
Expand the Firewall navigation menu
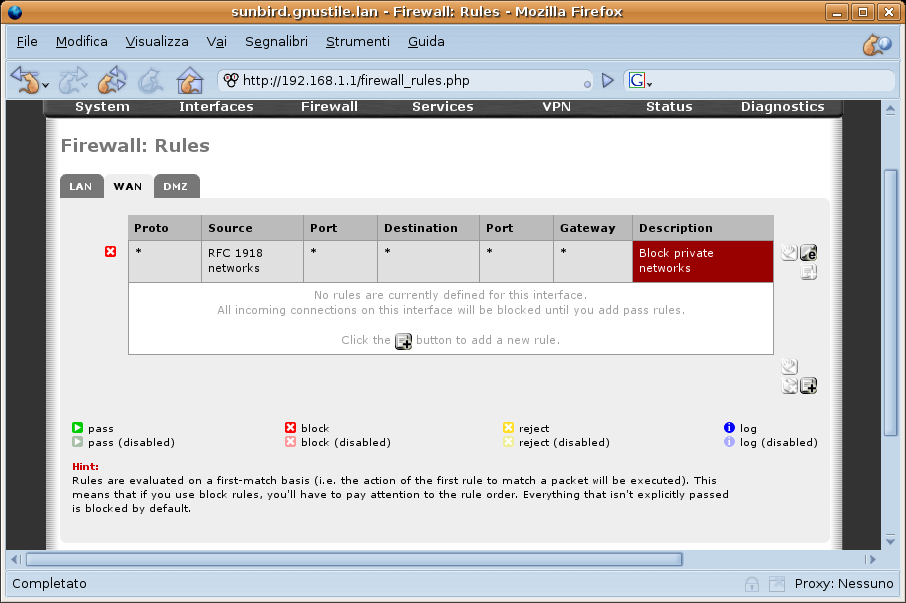(329, 107)
